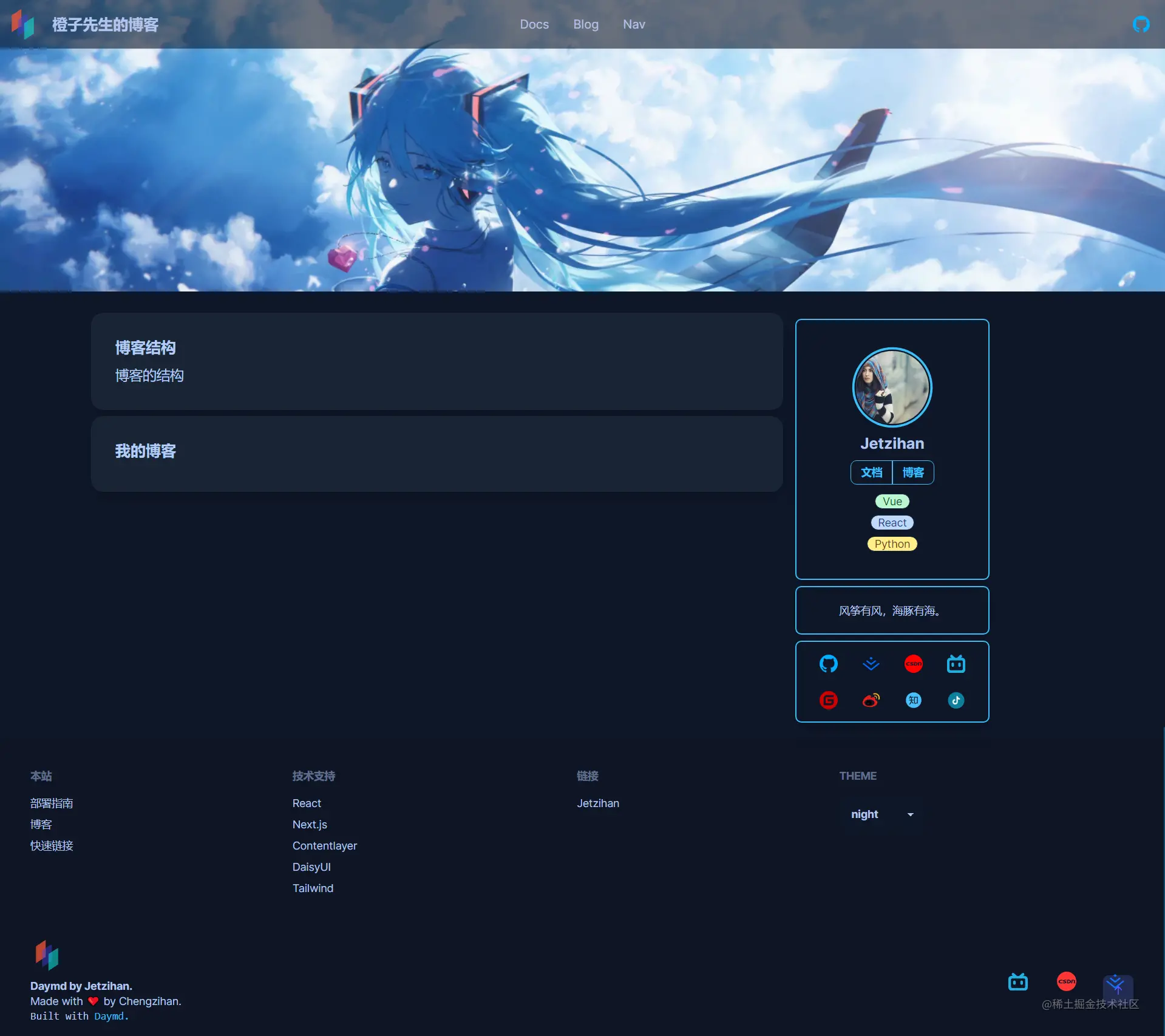
Task: Click the footer CSDN icon
Action: [x=1066, y=981]
